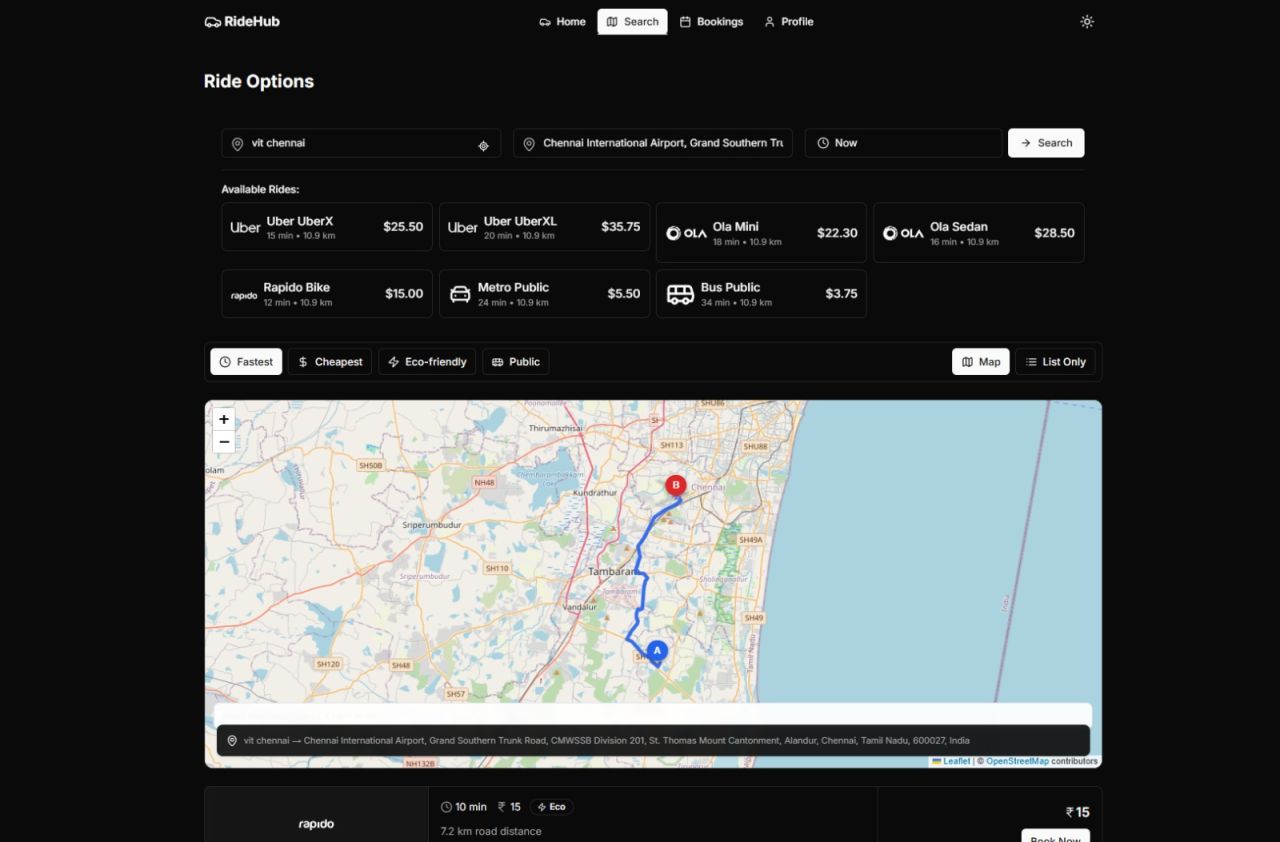Click the red B destination marker

676,486
